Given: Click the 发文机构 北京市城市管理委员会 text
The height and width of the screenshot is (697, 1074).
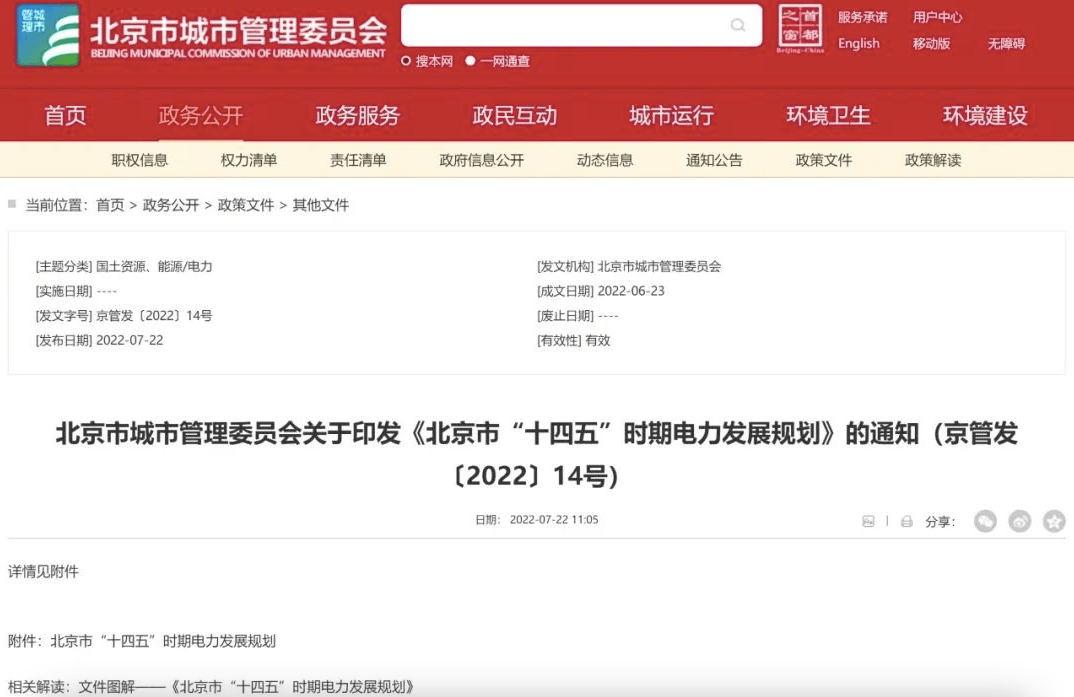Looking at the screenshot, I should [x=629, y=266].
